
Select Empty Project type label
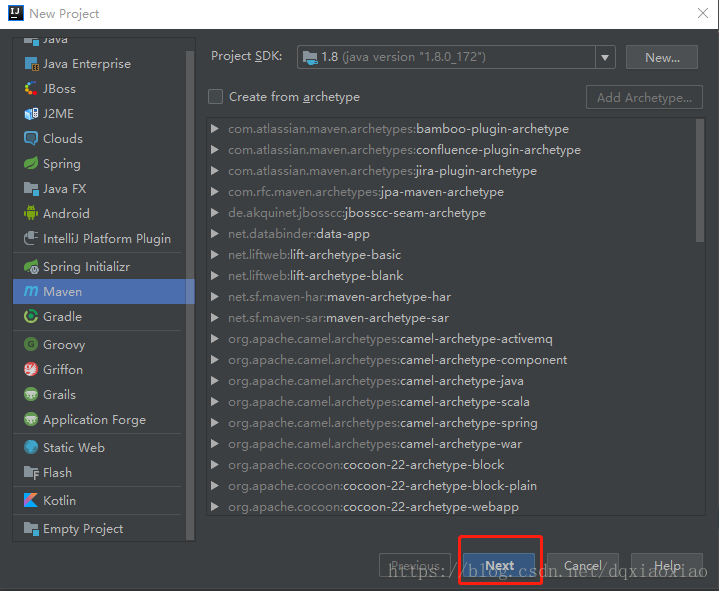[83, 528]
